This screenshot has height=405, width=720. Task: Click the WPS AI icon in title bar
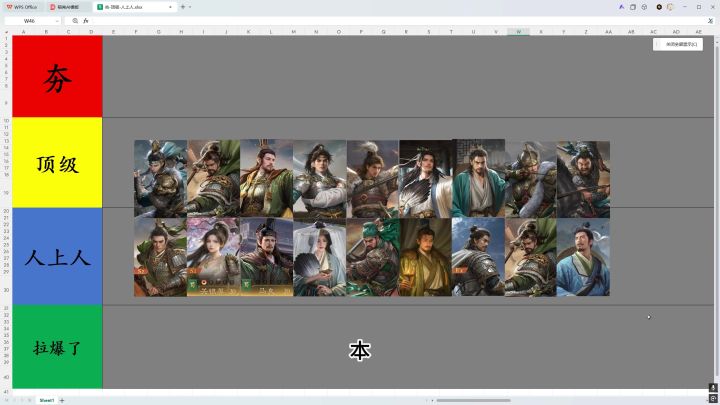pos(621,7)
